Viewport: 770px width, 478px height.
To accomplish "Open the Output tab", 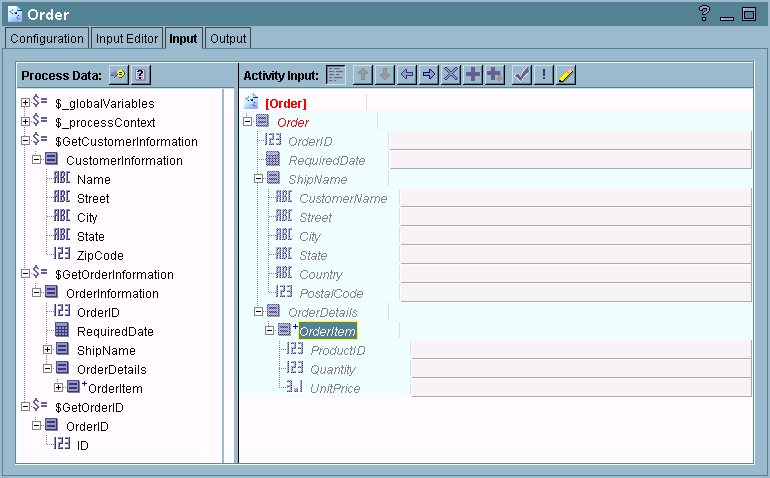I will pos(228,39).
